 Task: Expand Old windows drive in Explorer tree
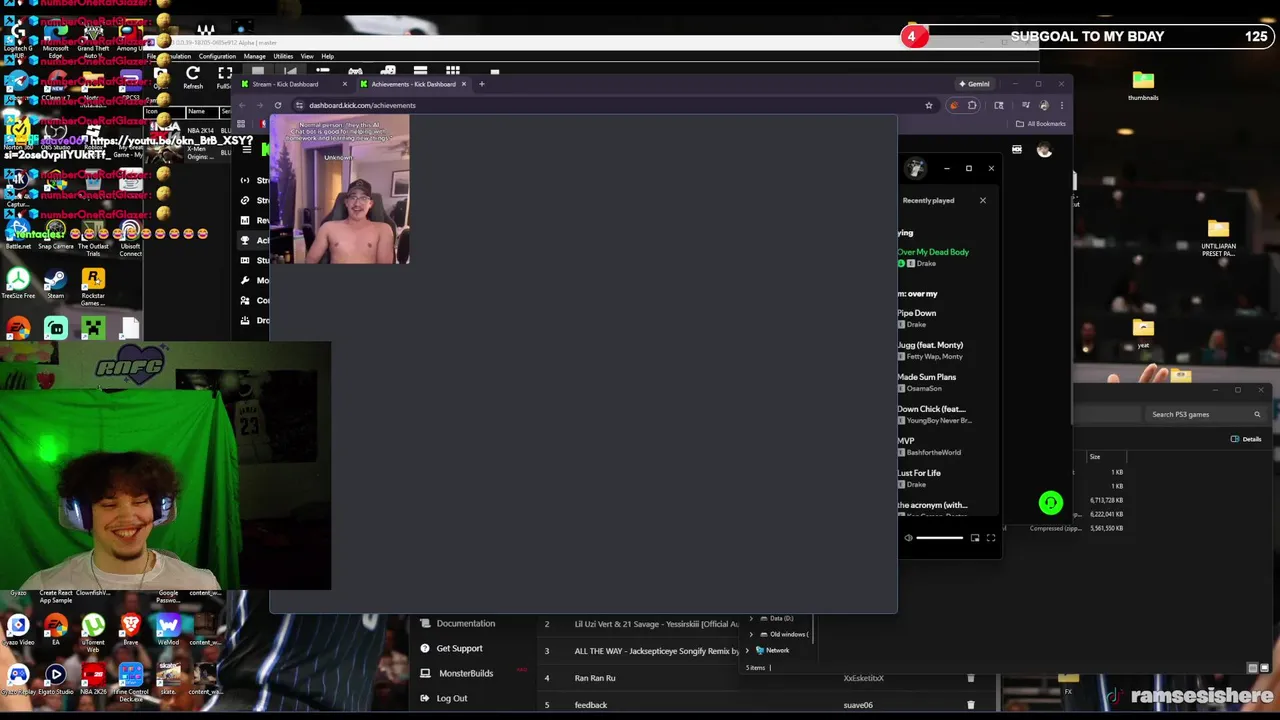[x=751, y=634]
